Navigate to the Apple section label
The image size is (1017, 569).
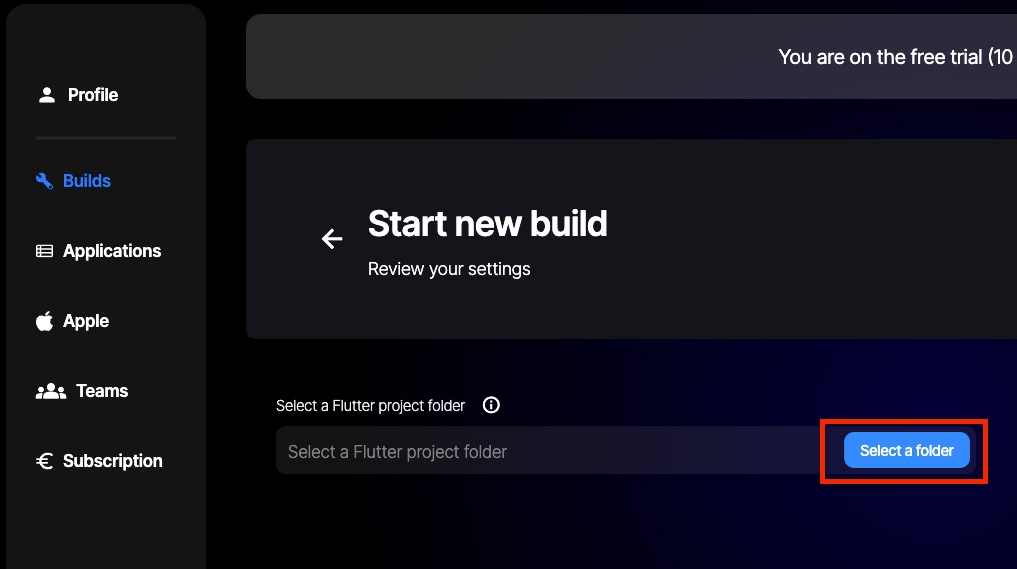(x=86, y=321)
